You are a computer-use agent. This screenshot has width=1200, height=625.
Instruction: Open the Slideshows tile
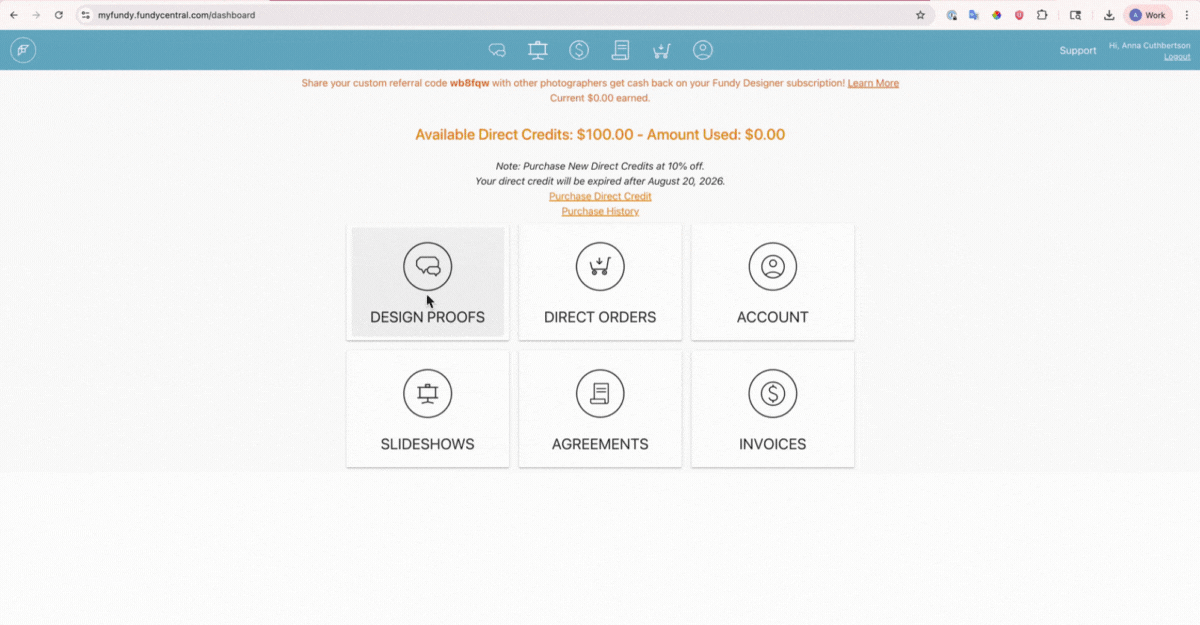coord(428,409)
